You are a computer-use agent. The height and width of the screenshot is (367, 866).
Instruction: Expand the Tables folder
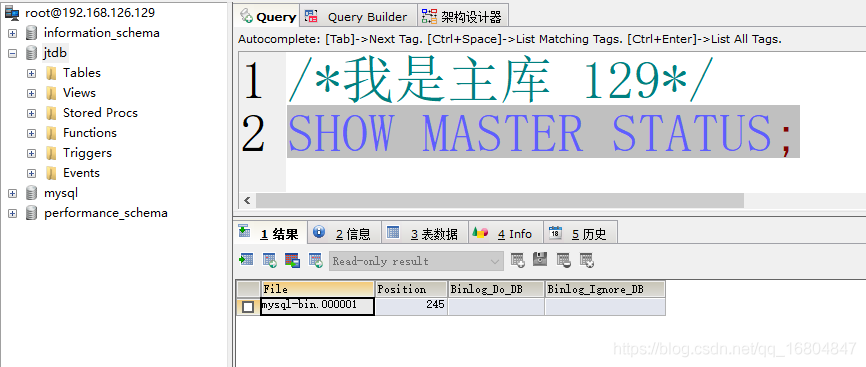coord(31,74)
